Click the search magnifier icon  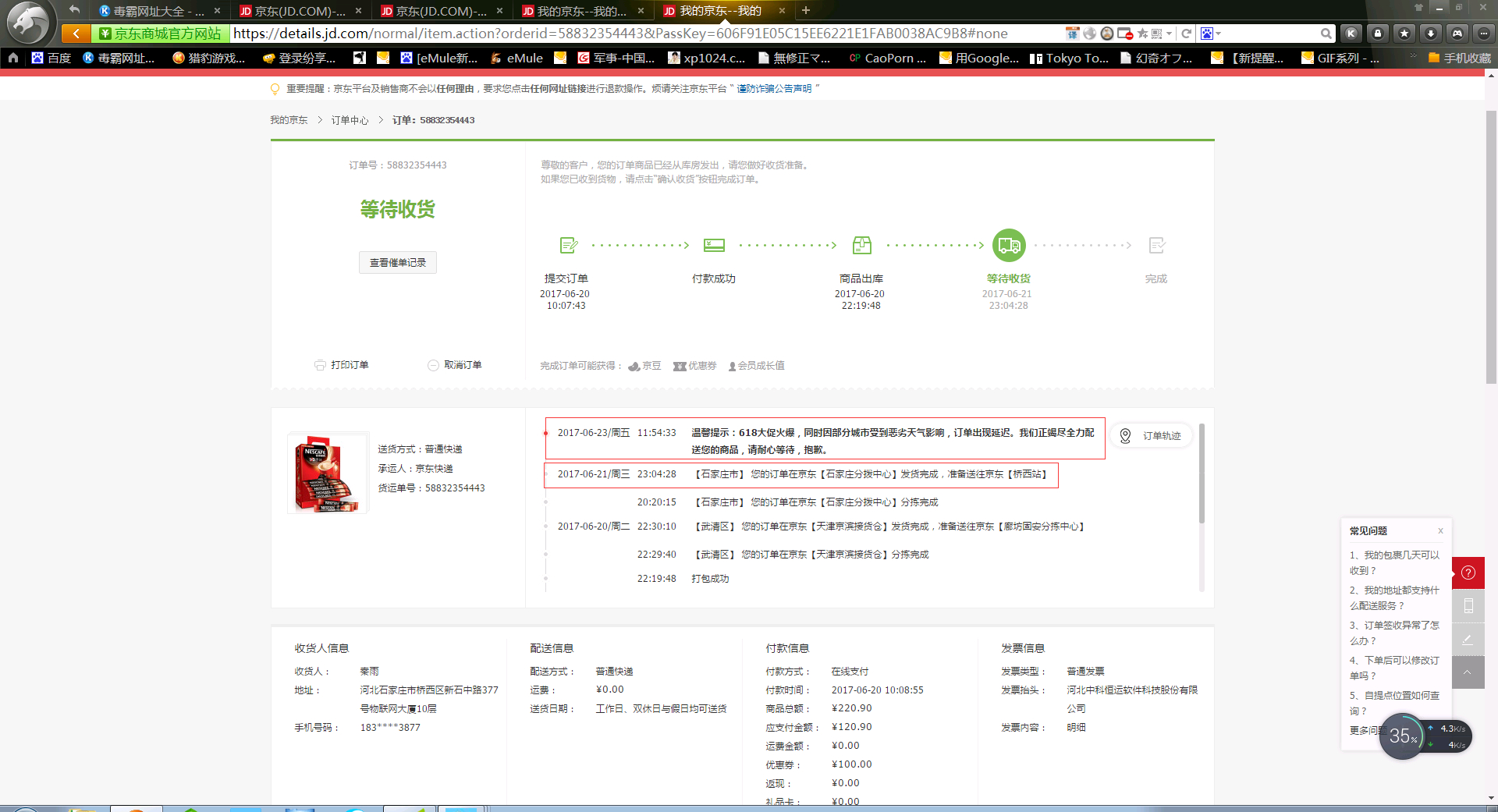(1326, 34)
